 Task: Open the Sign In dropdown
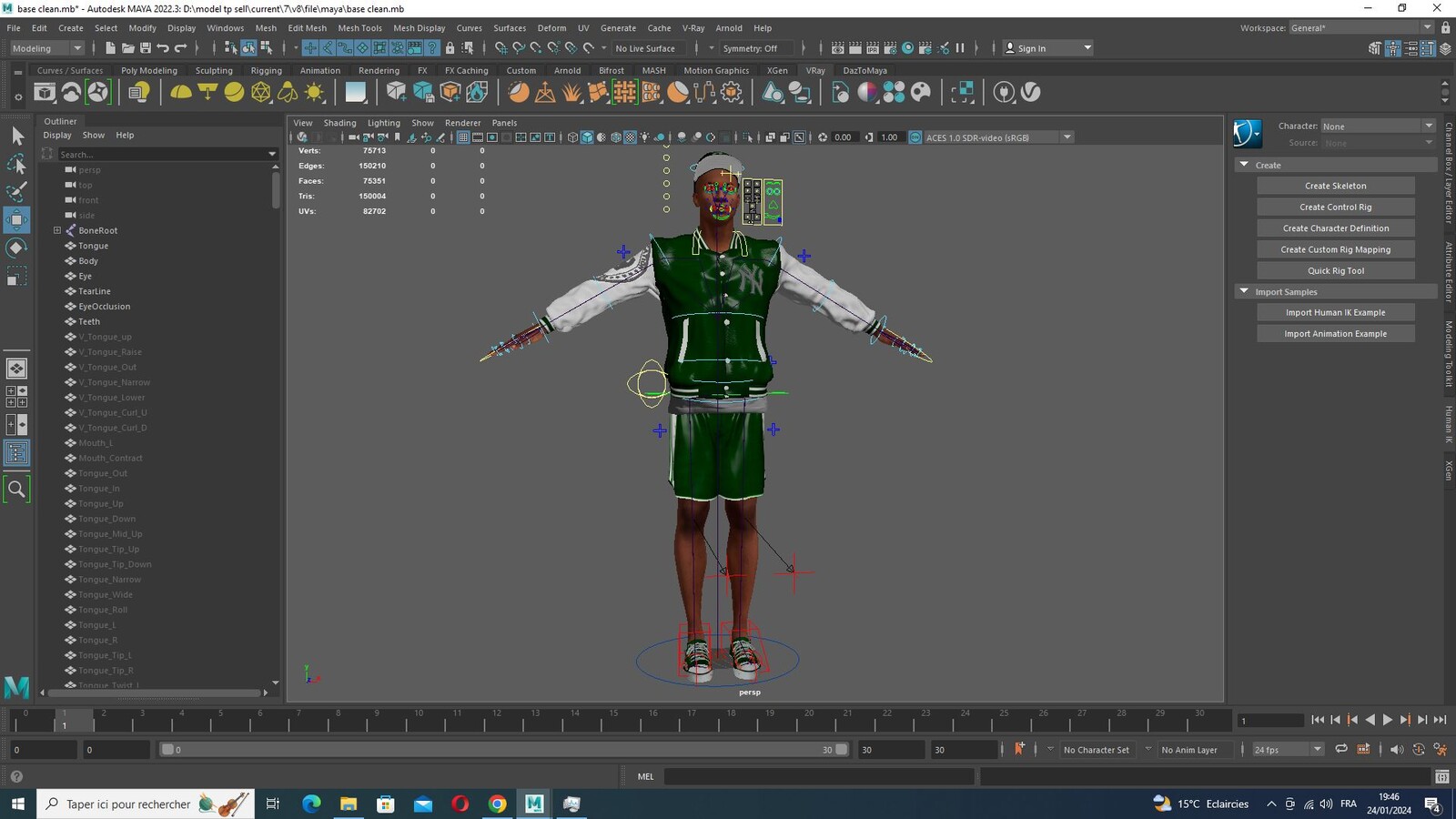point(1047,48)
